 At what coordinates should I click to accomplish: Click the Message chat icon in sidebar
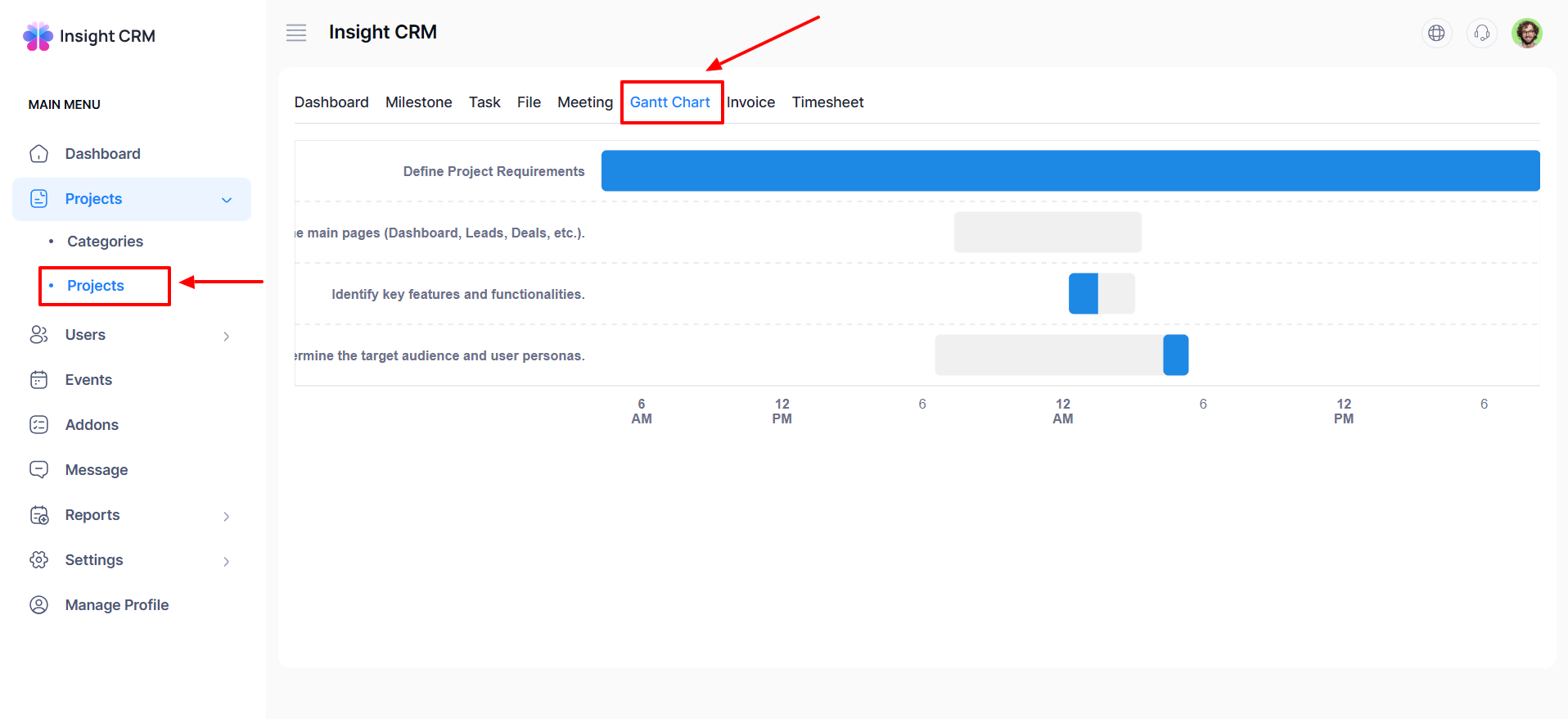38,470
